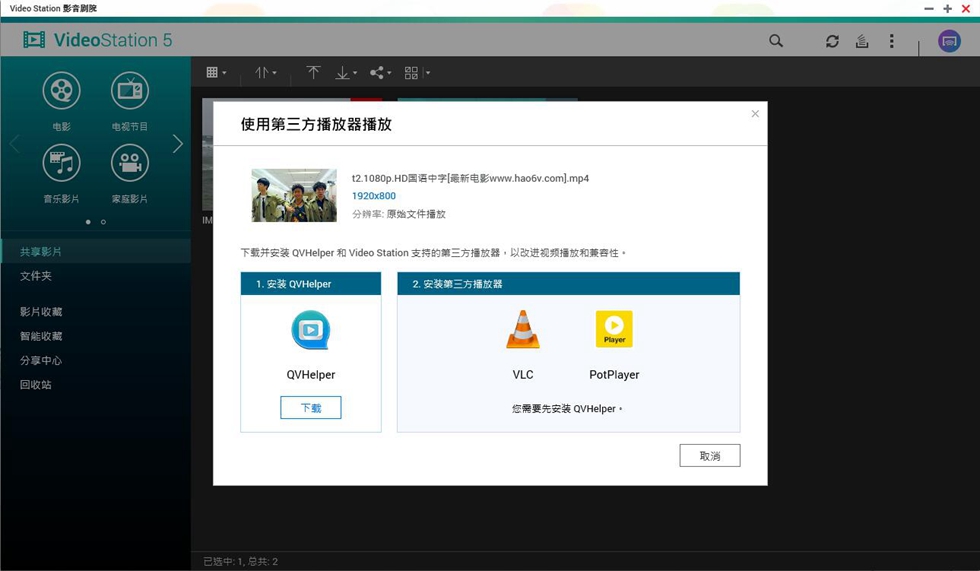The height and width of the screenshot is (571, 980).
Task: Open the background tasks stack icon
Action: (862, 41)
